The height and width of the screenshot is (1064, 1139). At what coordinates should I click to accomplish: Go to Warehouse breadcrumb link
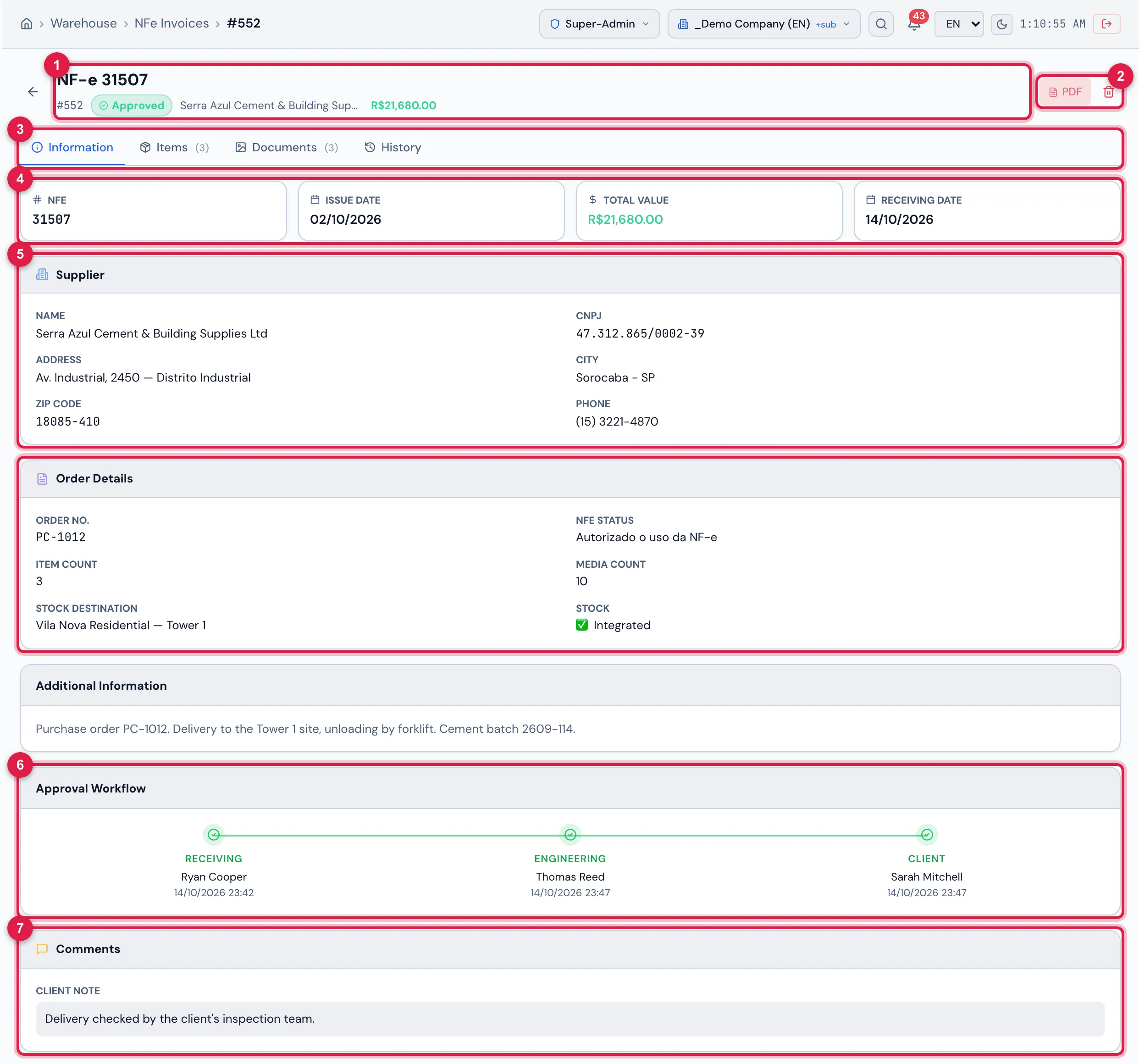[x=83, y=23]
